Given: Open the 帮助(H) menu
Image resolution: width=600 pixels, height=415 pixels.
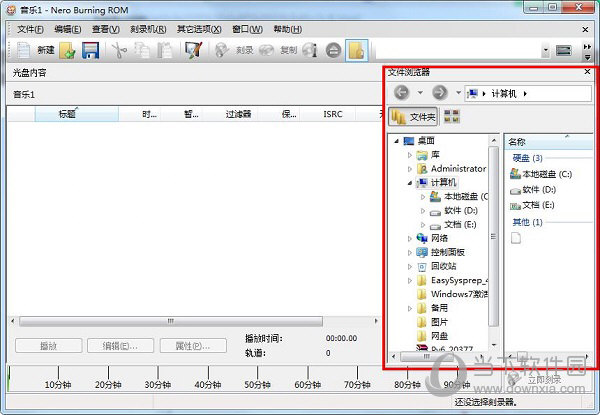Looking at the screenshot, I should pyautogui.click(x=287, y=29).
